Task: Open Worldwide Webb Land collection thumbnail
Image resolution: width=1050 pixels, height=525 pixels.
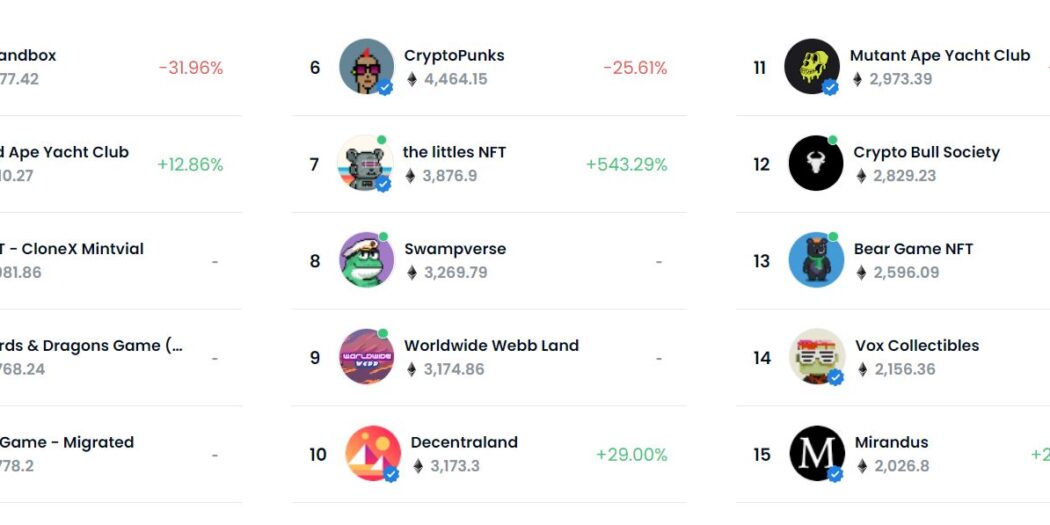Action: [366, 356]
